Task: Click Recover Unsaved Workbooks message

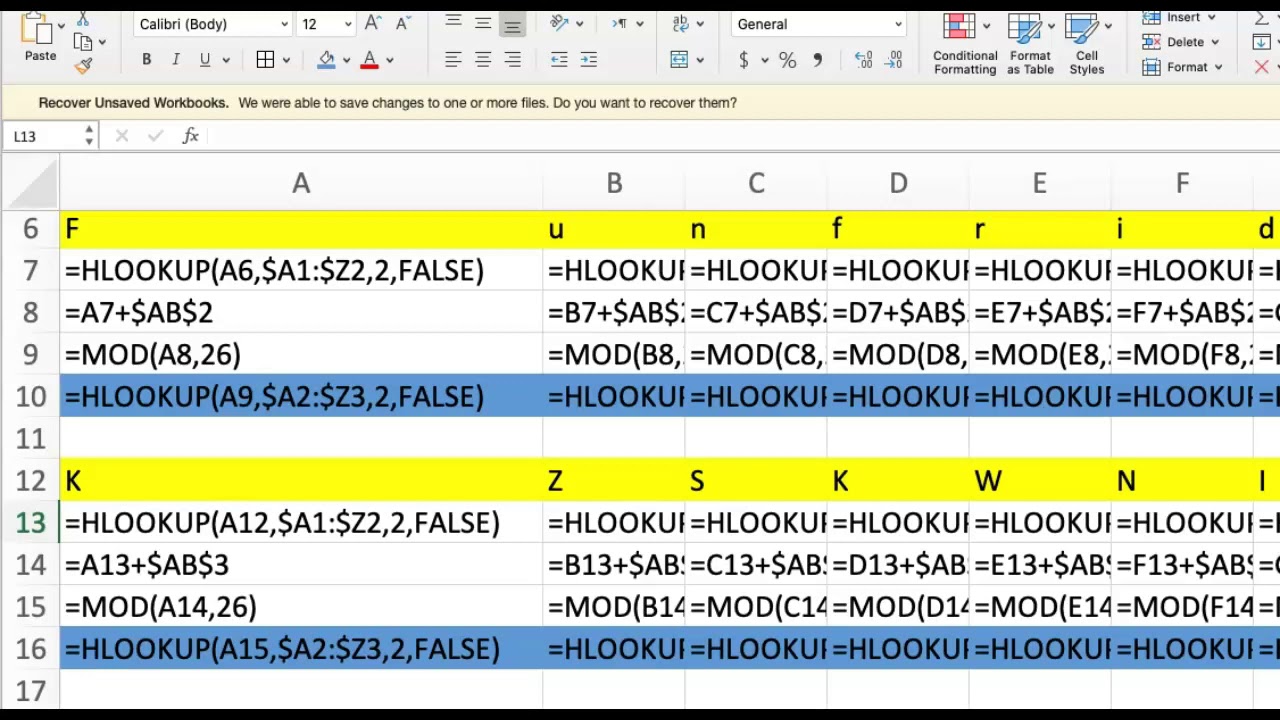Action: tap(387, 102)
